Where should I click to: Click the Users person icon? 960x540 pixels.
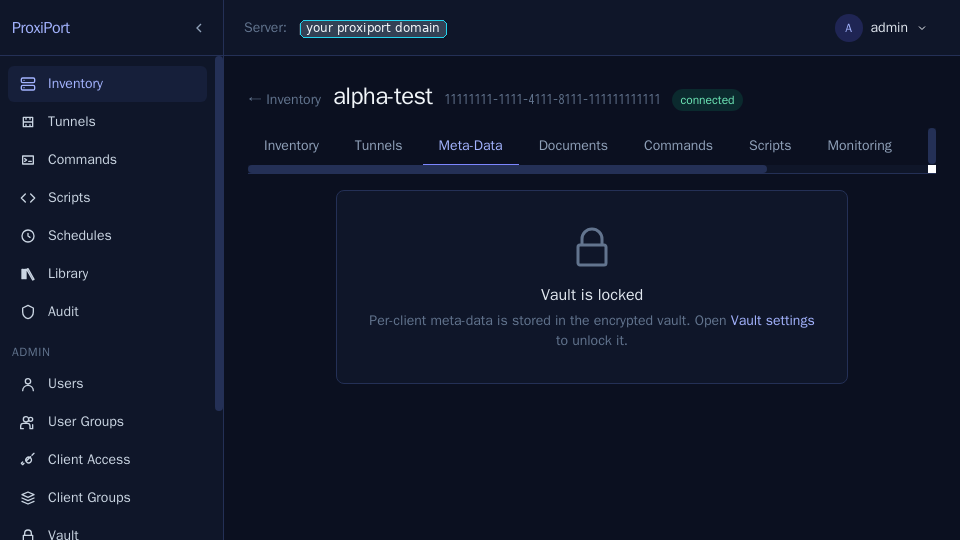28,384
